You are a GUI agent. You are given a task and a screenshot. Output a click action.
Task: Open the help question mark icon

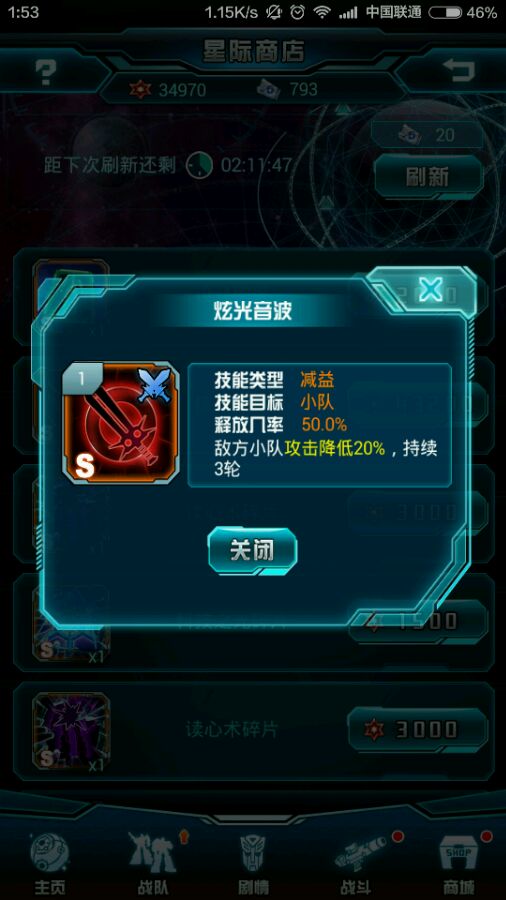pyautogui.click(x=46, y=72)
